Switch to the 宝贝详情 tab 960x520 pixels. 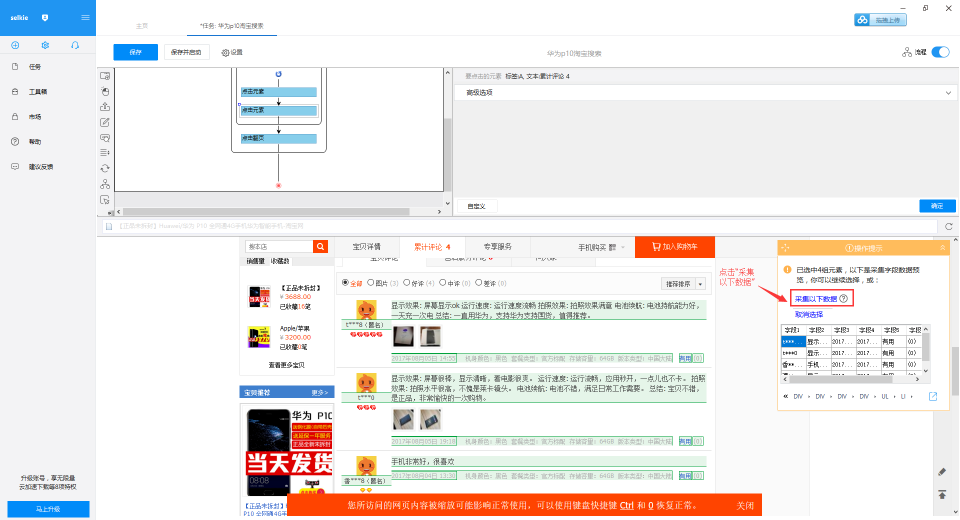[x=367, y=247]
